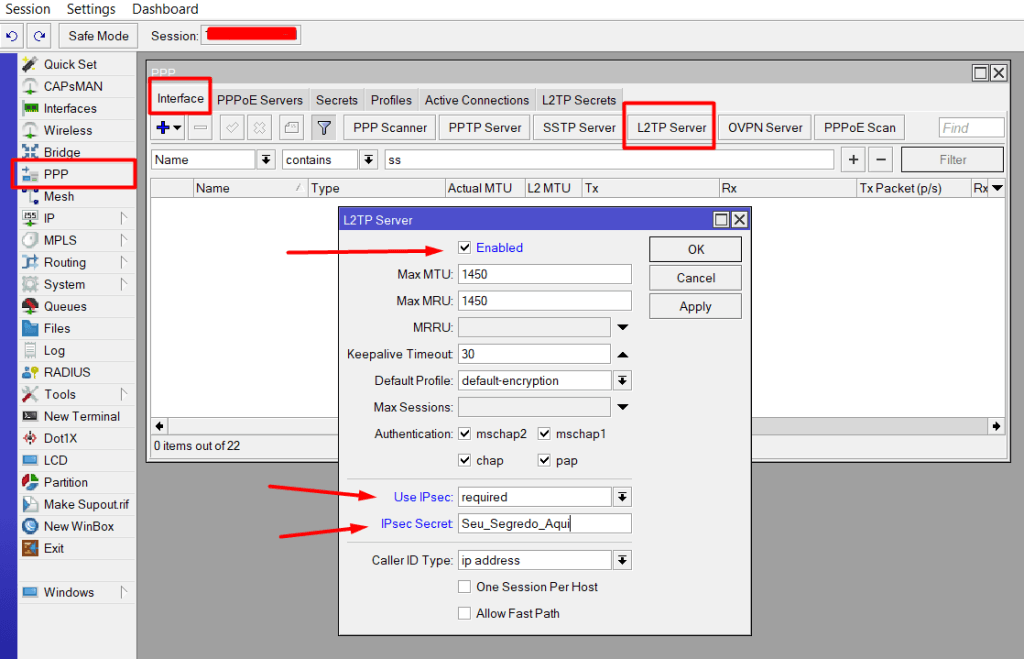Click the undo arrow in the toolbar

(12, 35)
